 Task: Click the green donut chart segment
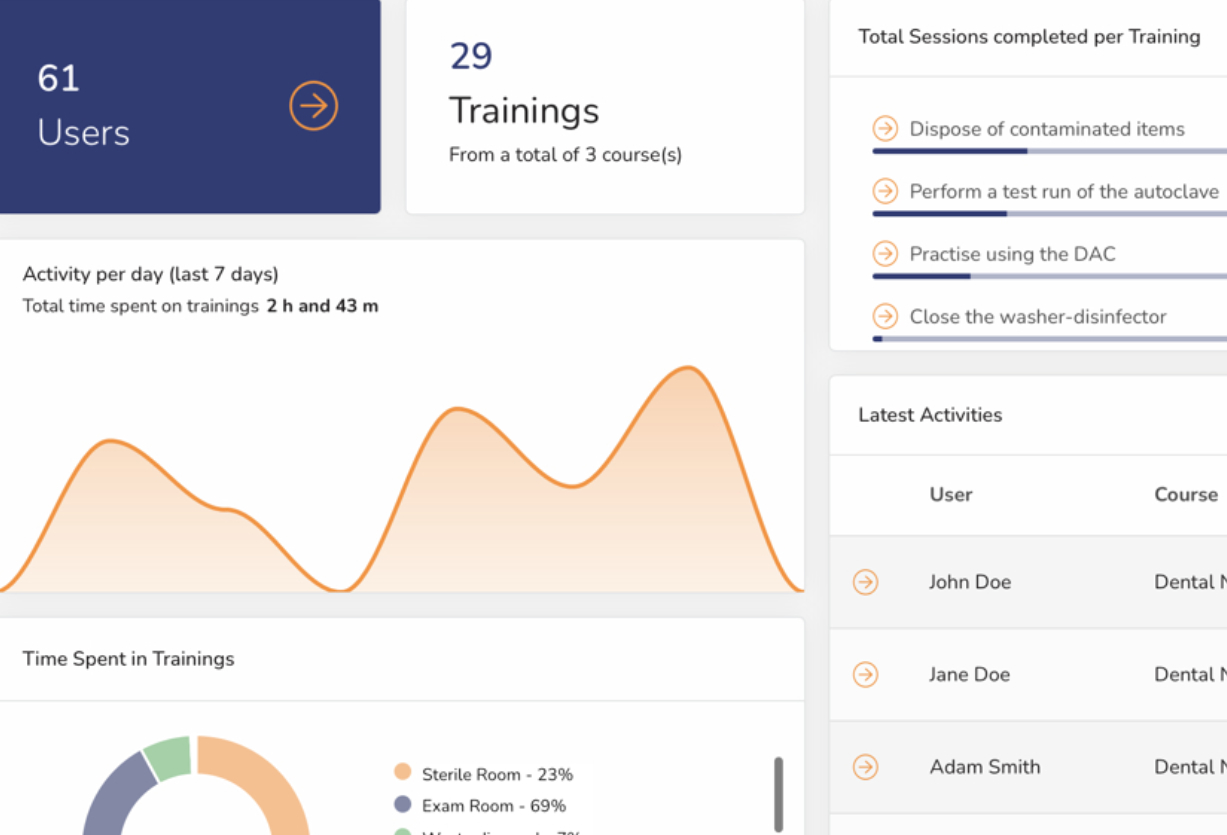168,756
